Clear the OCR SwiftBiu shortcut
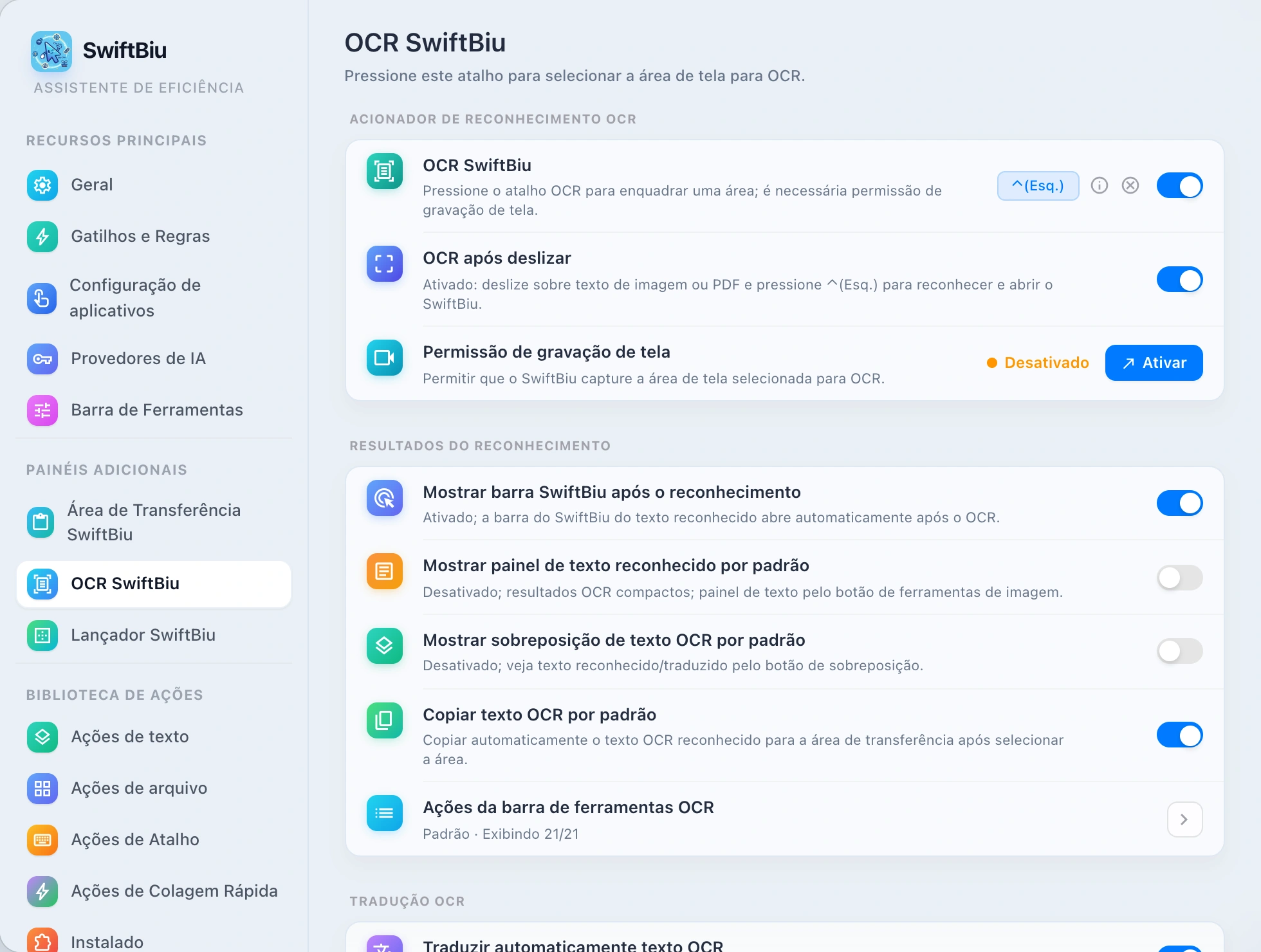 (1130, 186)
